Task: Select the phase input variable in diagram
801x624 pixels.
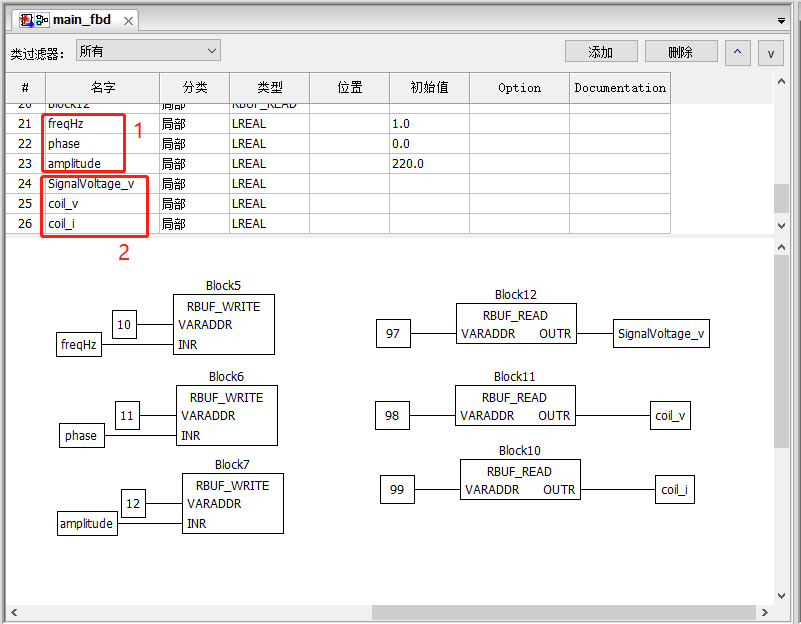Action: (x=81, y=435)
